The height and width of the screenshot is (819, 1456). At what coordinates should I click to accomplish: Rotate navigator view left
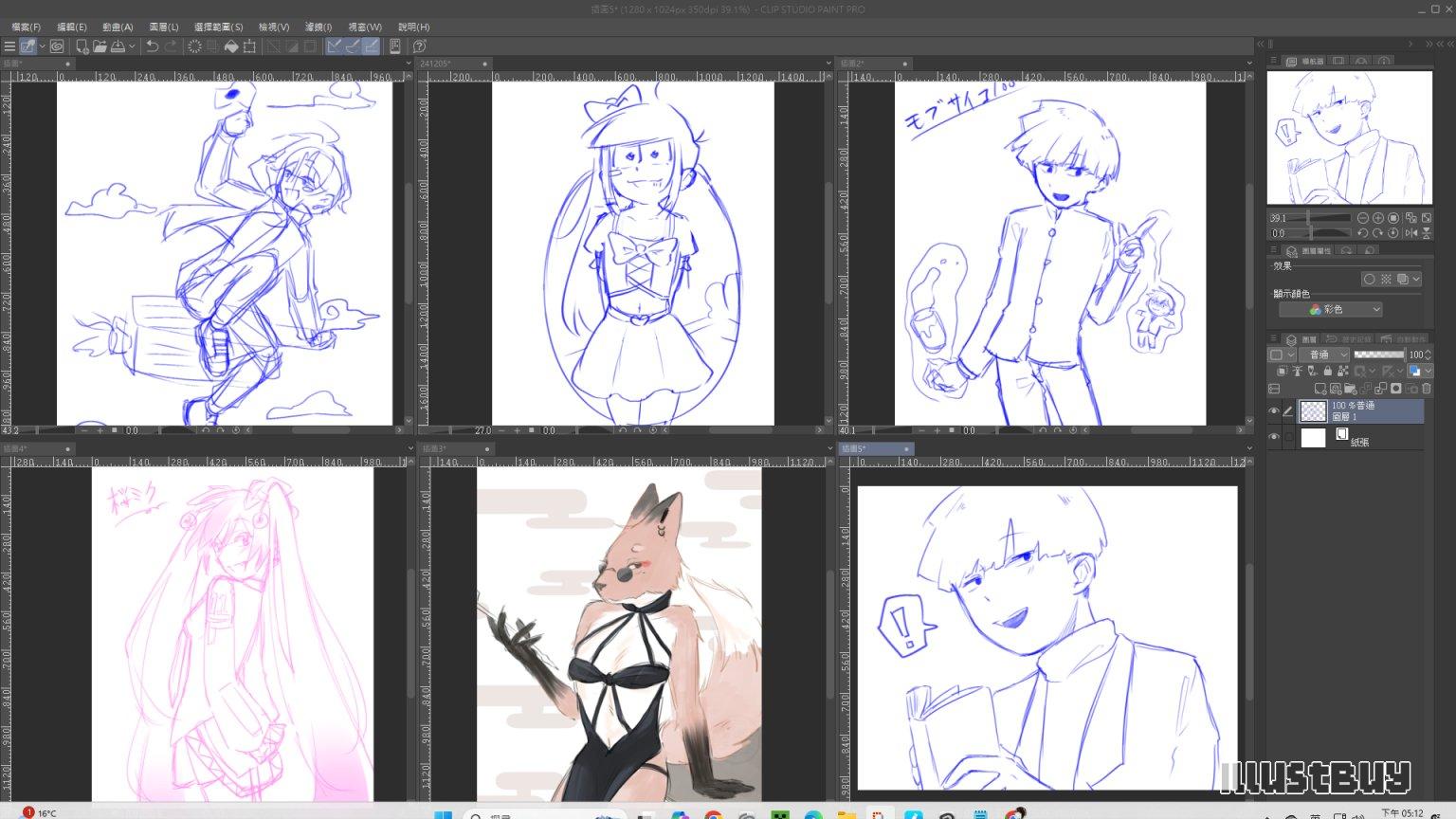pyautogui.click(x=1363, y=232)
